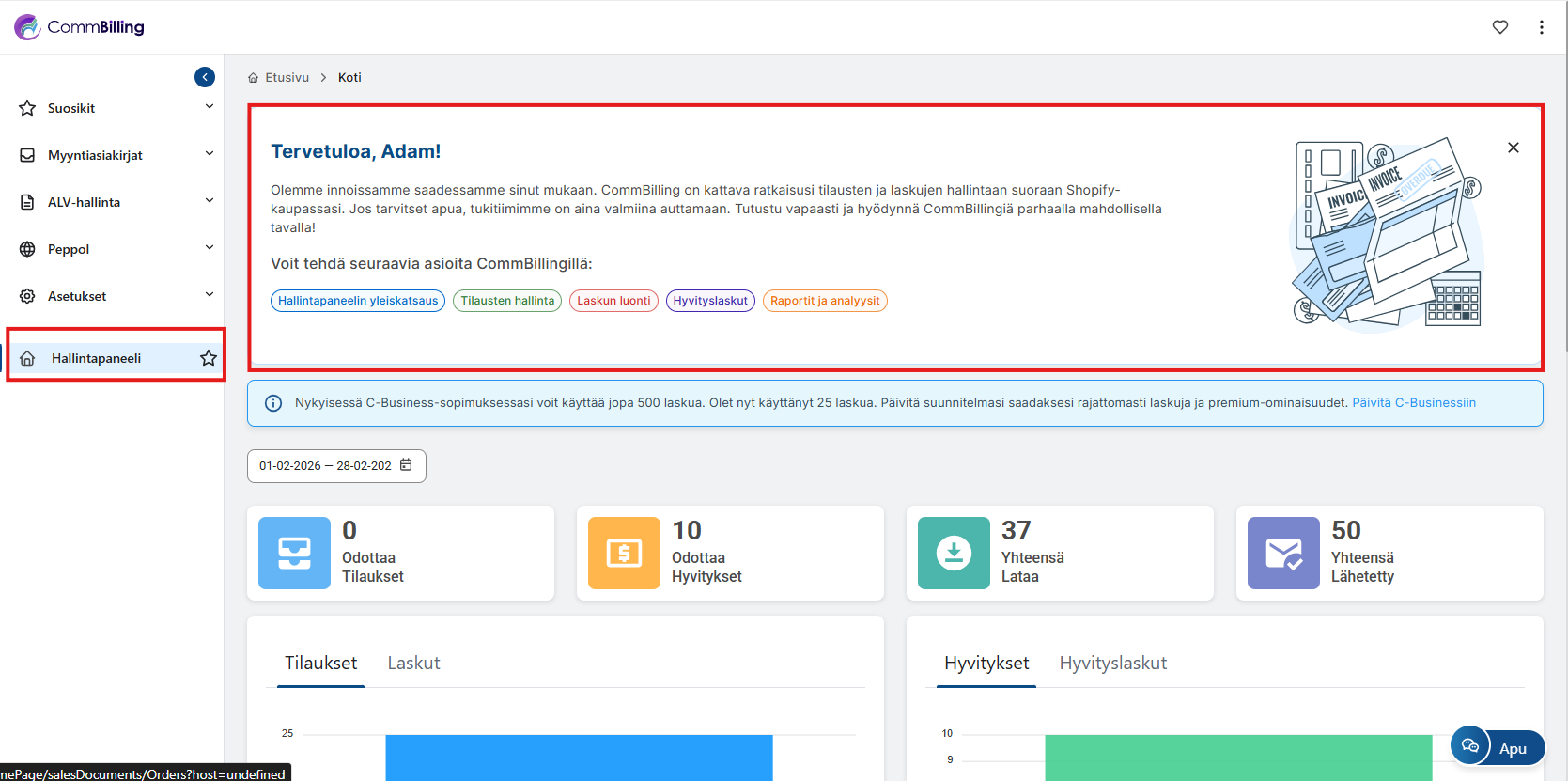Screen dimensions: 1568x781
Task: Click the date range input field
Action: [325, 466]
